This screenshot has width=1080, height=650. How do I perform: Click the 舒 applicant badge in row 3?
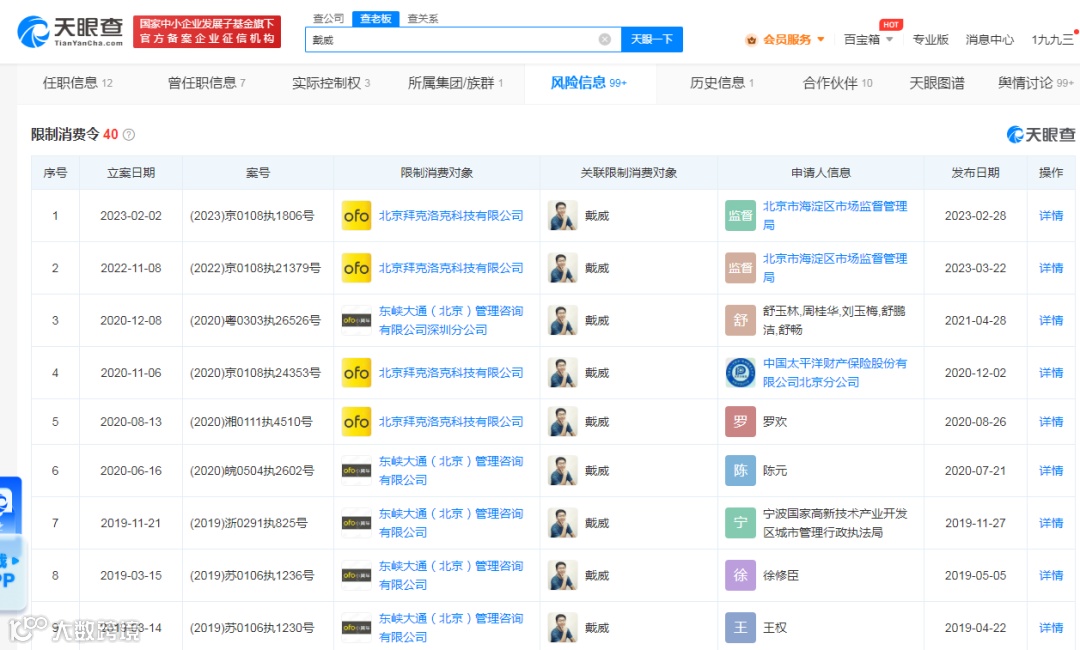pos(740,320)
